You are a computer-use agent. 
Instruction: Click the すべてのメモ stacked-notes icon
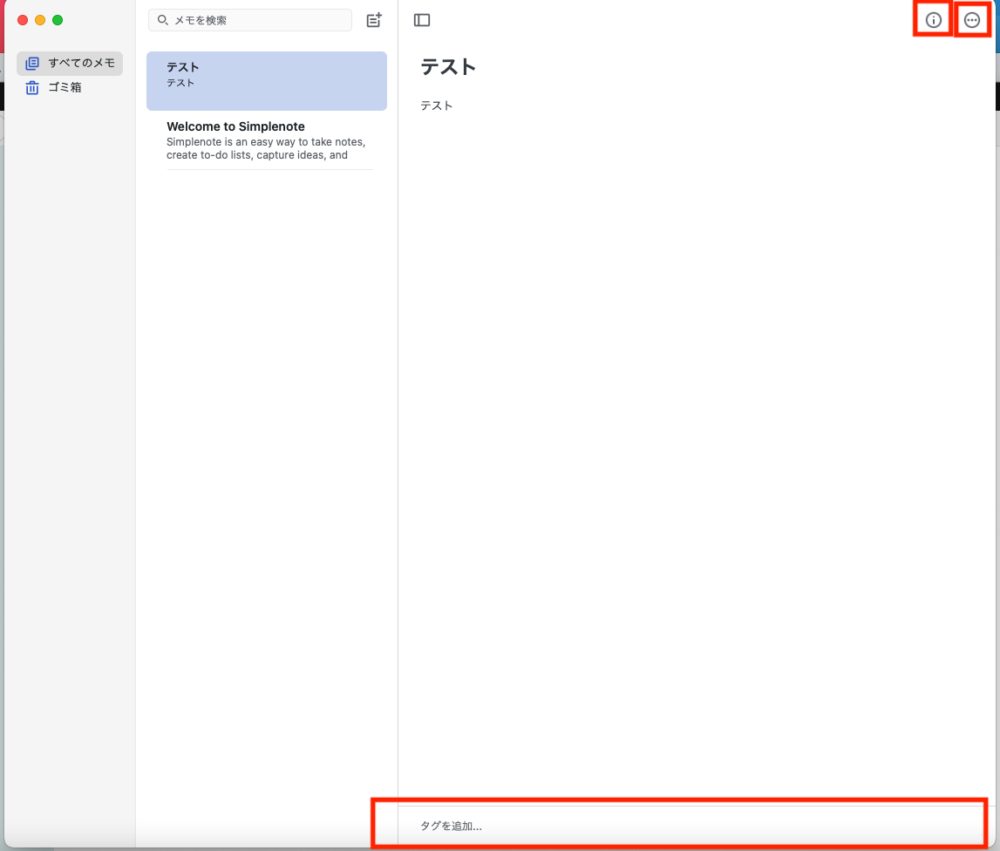pyautogui.click(x=32, y=63)
